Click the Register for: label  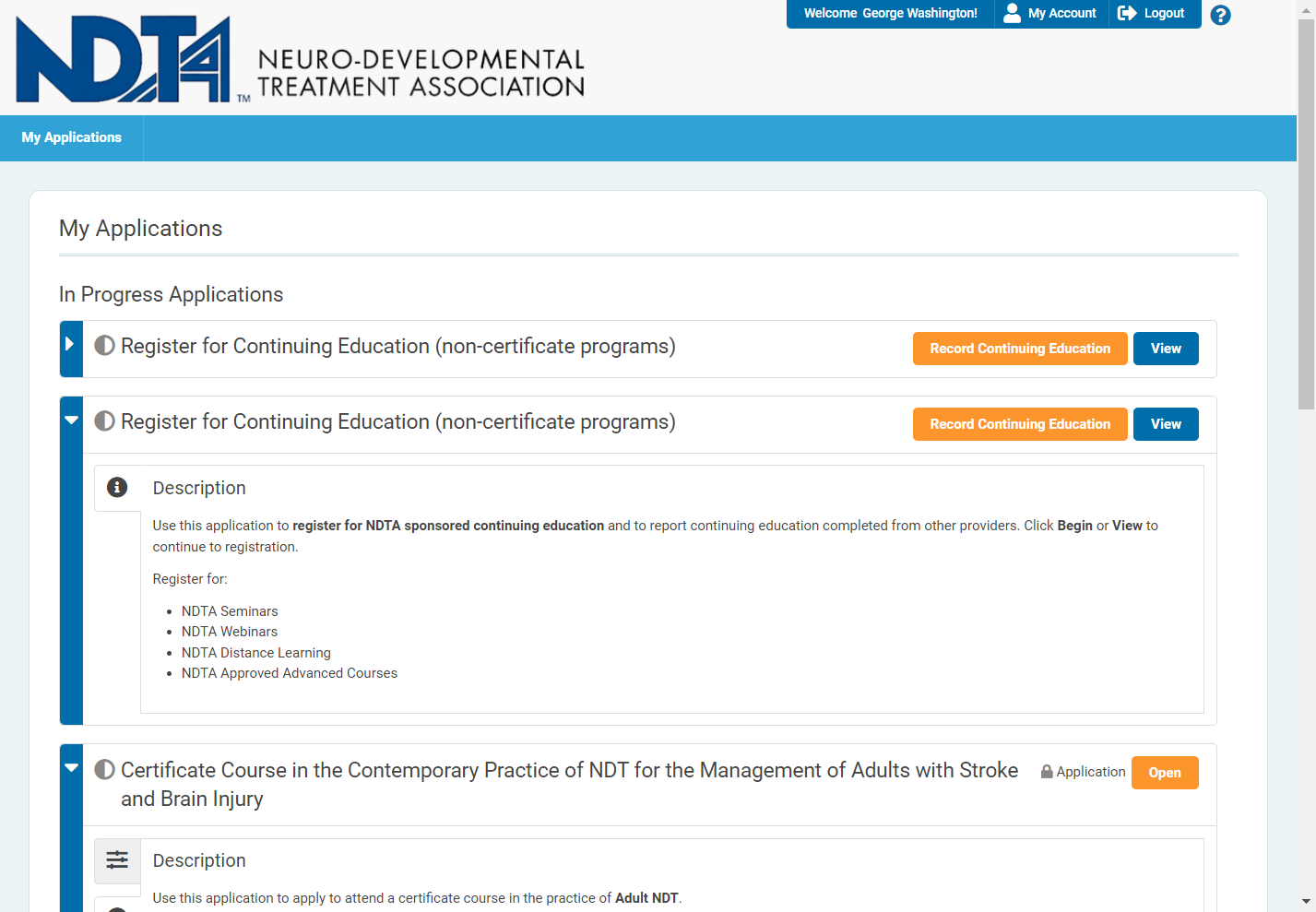[x=190, y=579]
